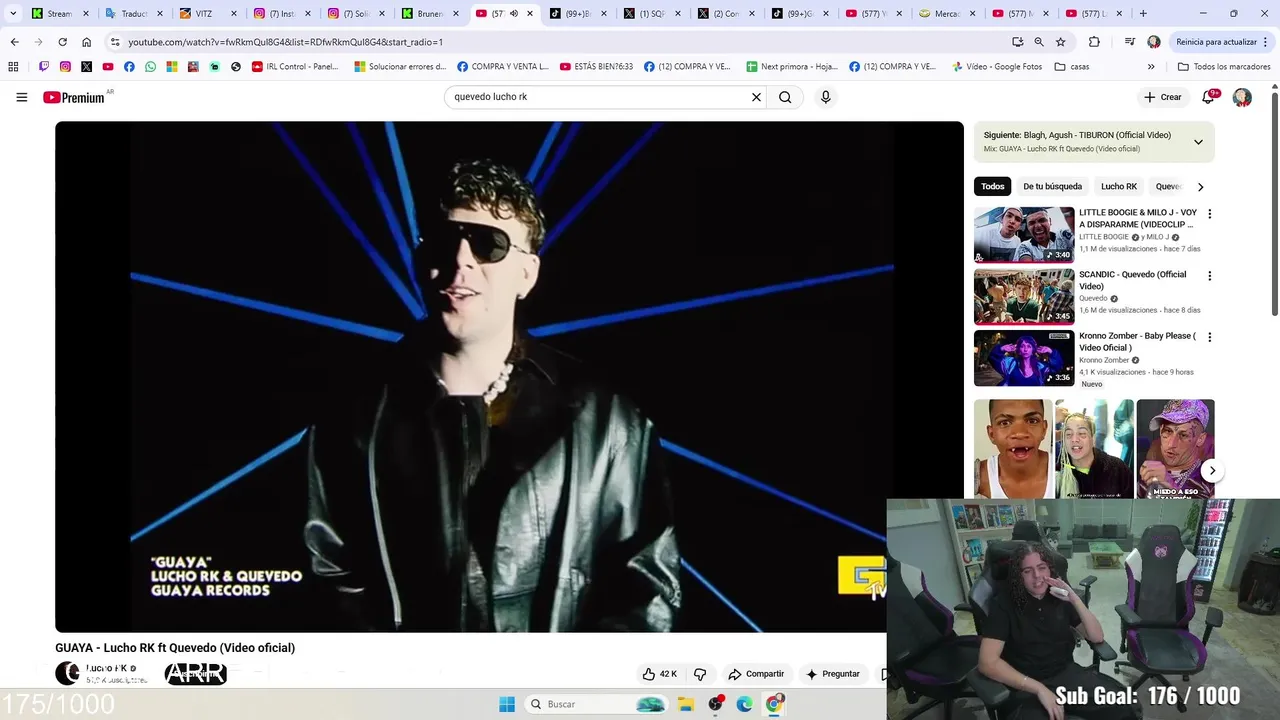Like the video with thumbs up
1280x720 pixels.
[660, 674]
